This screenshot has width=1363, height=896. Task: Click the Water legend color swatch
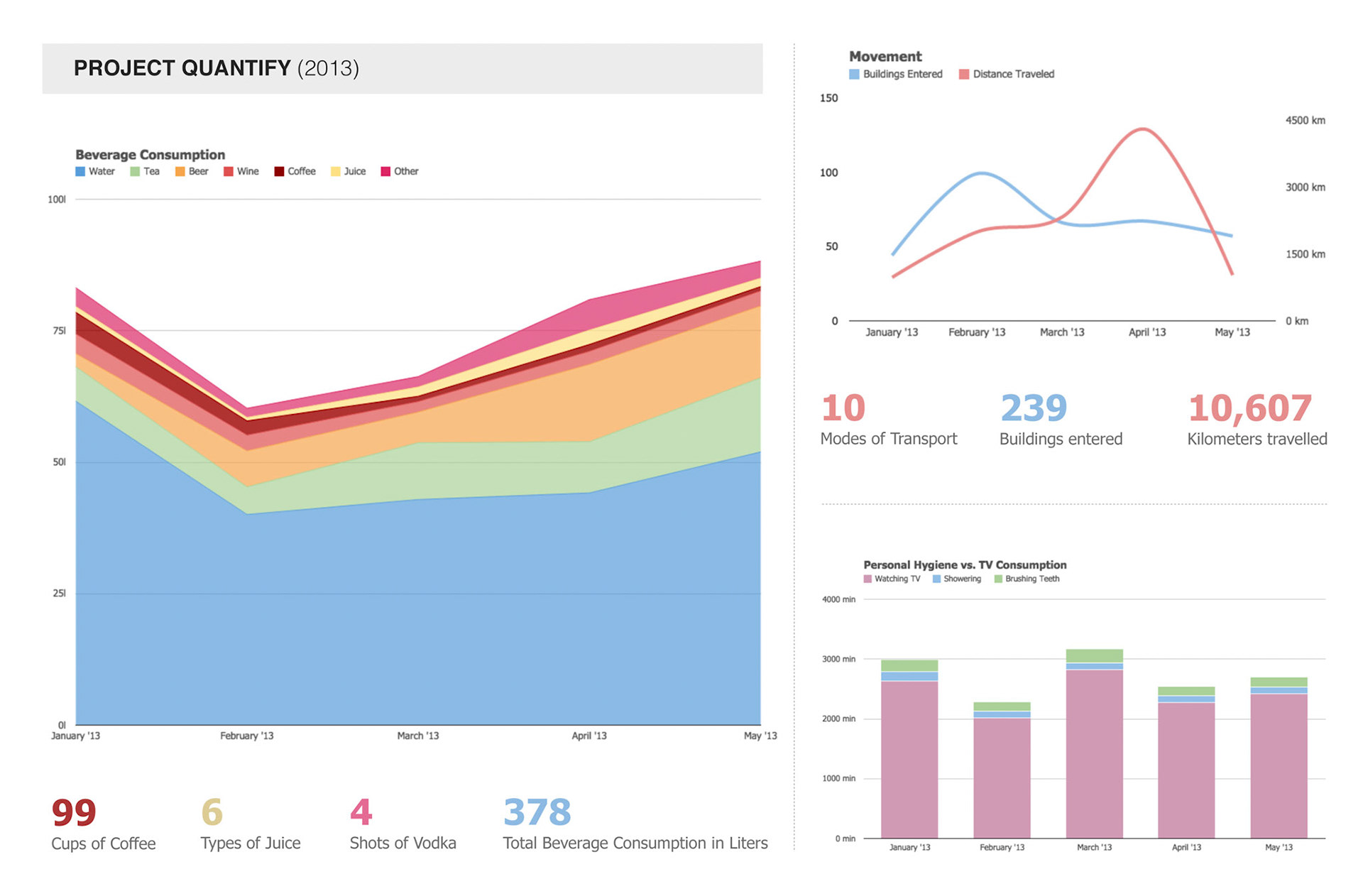[x=80, y=171]
